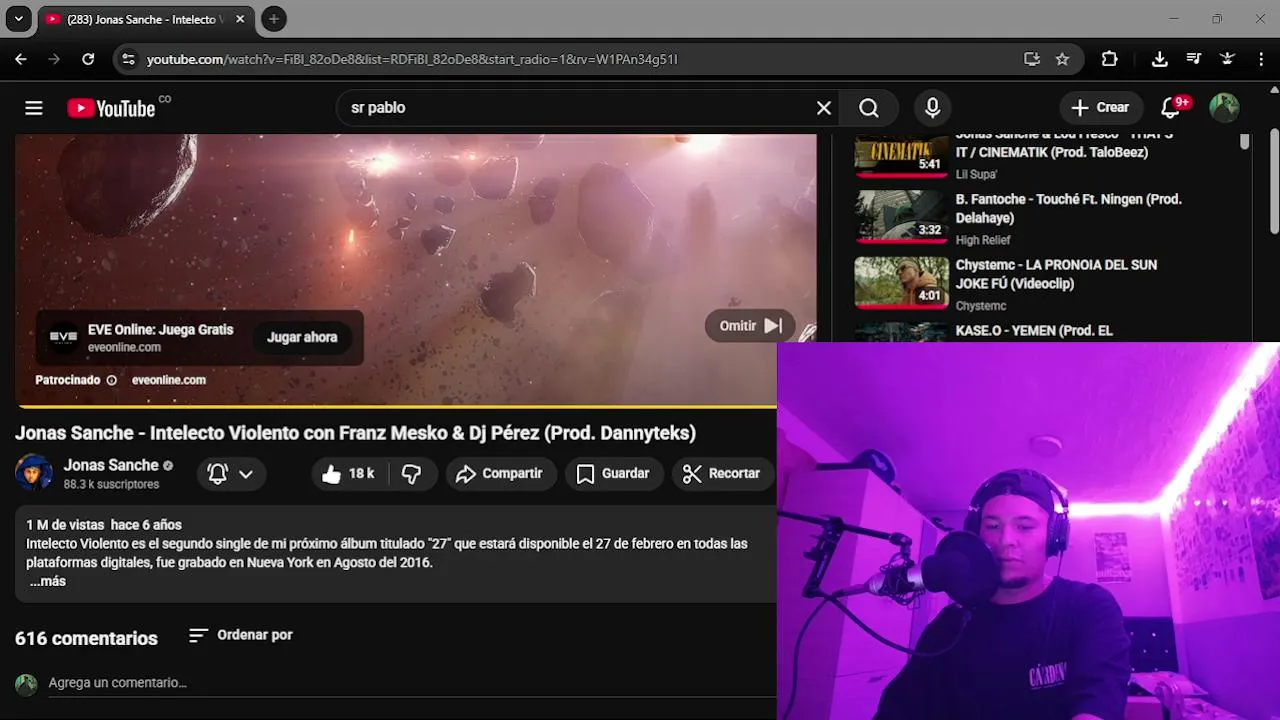Expand the description with ...más
Viewport: 1280px width, 720px height.
coord(47,581)
